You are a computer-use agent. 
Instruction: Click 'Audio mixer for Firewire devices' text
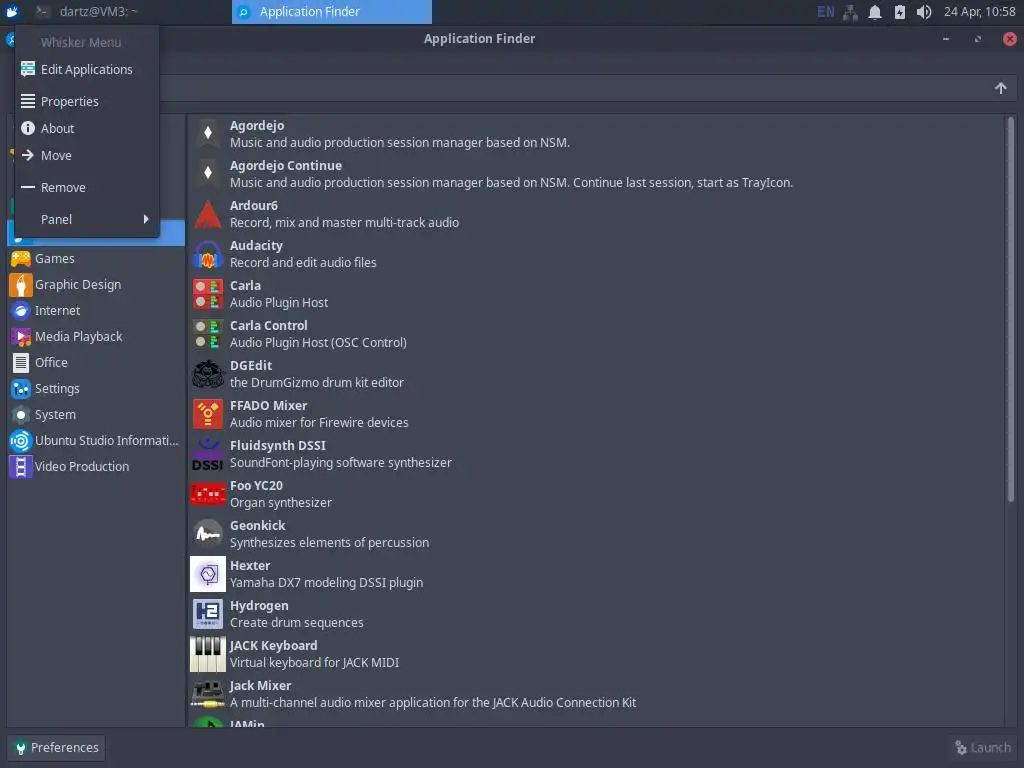click(x=319, y=423)
